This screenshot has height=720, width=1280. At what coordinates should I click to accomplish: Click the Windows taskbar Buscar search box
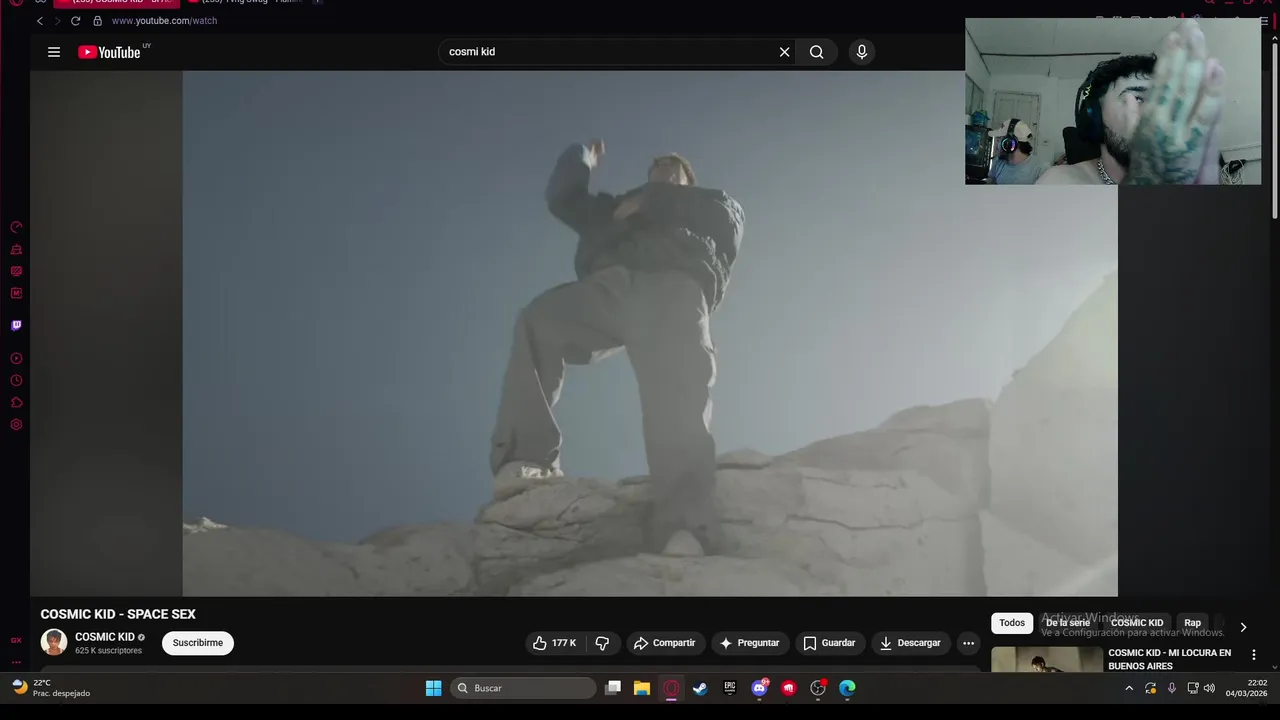523,688
